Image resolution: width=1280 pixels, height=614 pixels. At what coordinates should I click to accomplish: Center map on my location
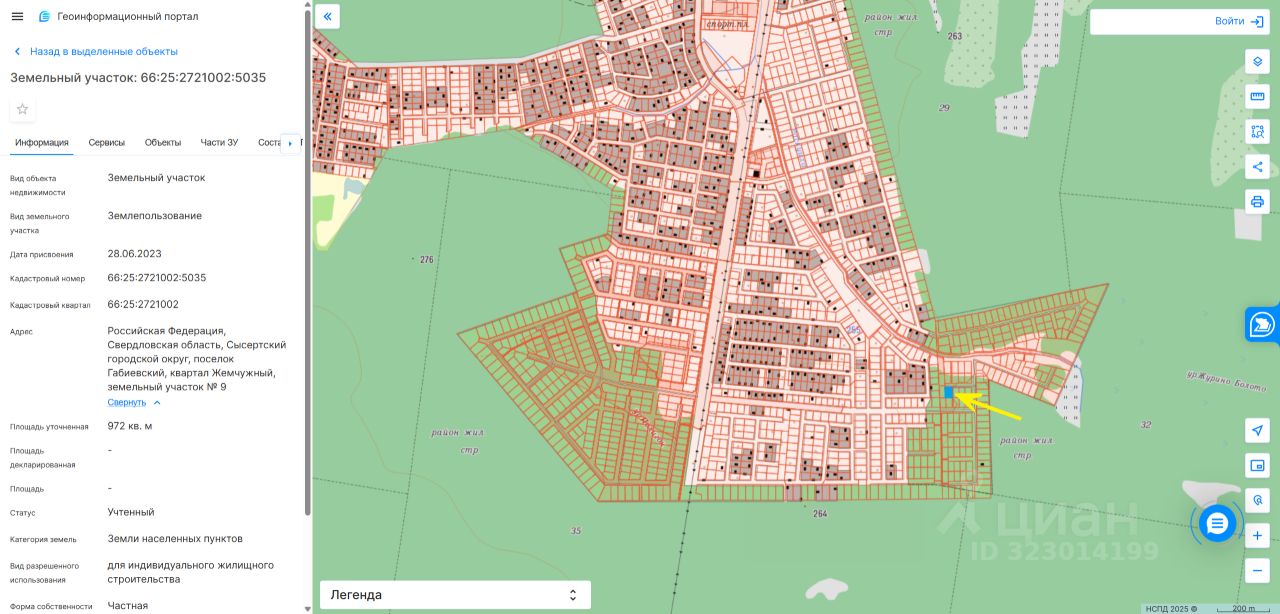(1257, 430)
